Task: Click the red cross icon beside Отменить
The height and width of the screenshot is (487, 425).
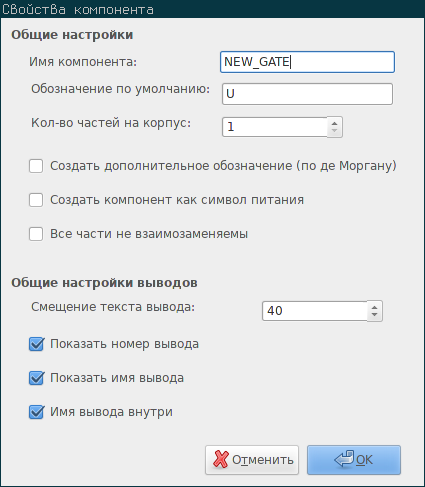Action: coord(221,459)
